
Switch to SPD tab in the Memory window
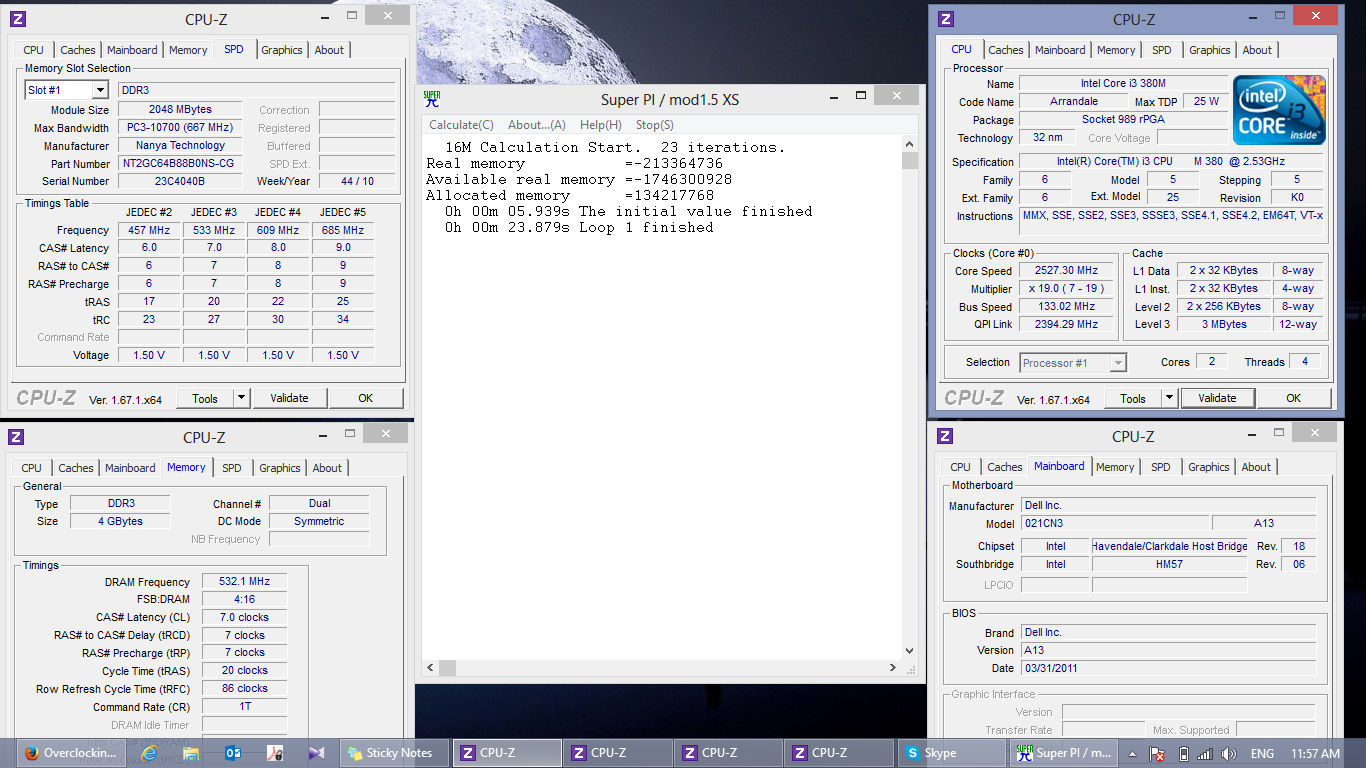click(232, 468)
